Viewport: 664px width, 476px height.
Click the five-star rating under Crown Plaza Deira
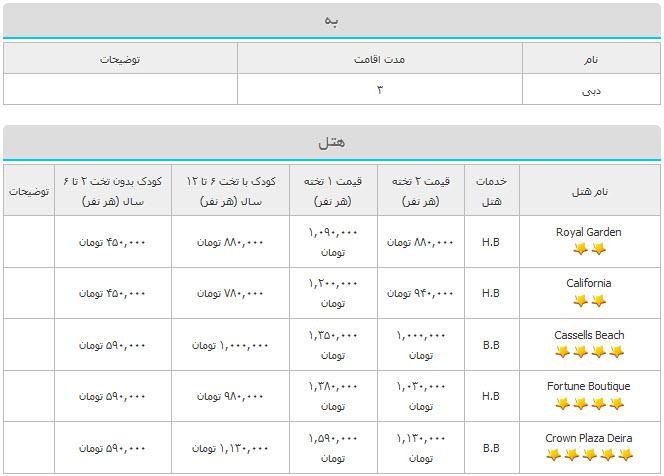coord(589,455)
